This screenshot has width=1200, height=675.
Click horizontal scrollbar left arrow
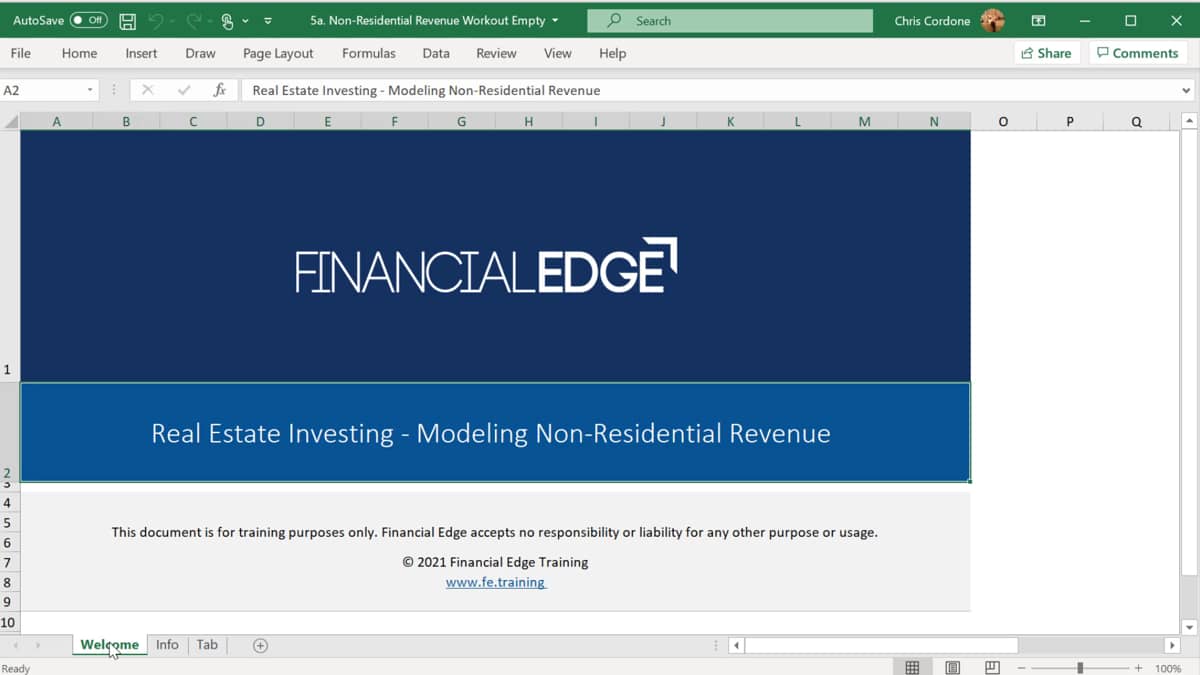(737, 645)
